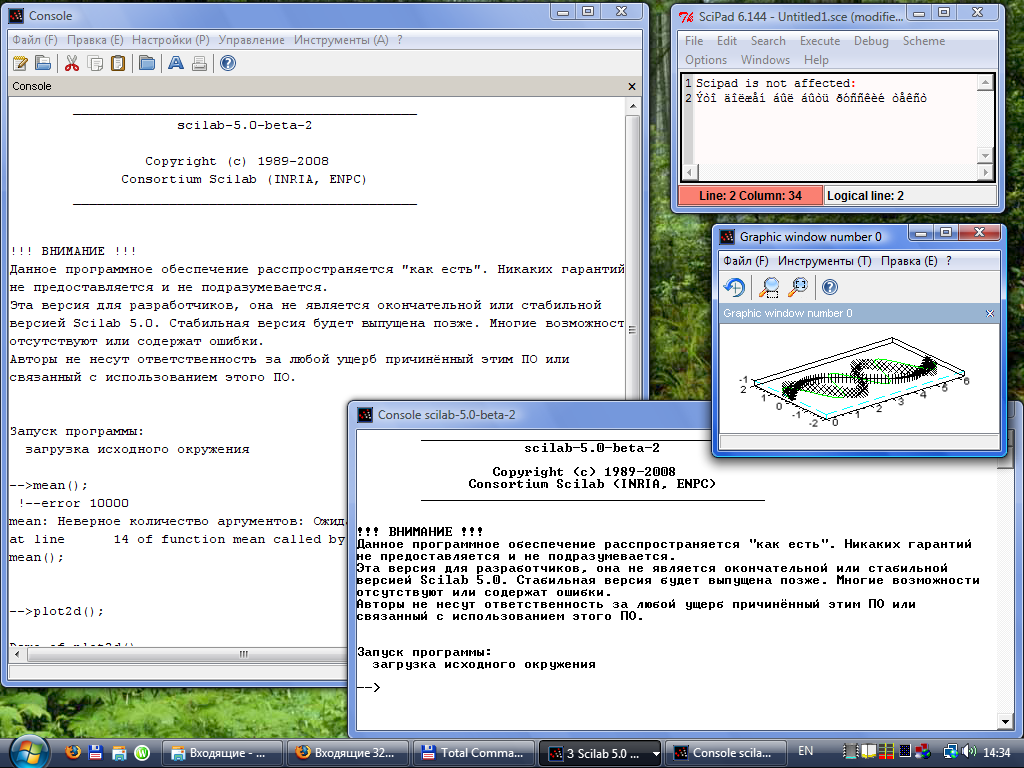Open SciPad File menu
This screenshot has width=1024, height=768.
click(x=694, y=40)
